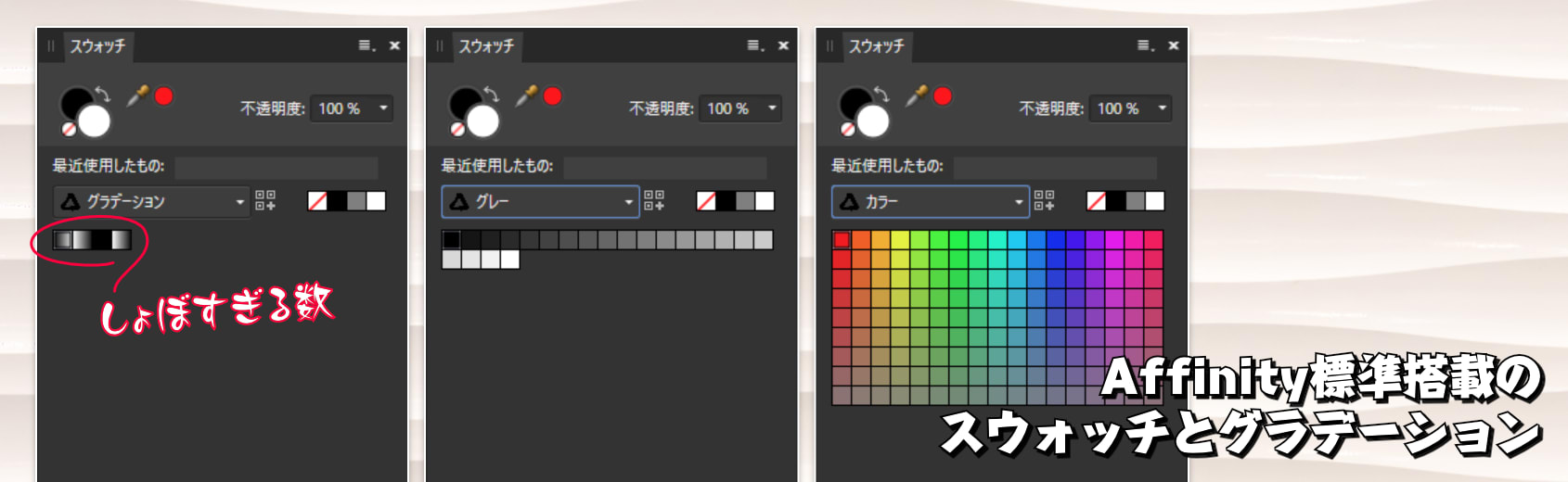Select the top-row blue swatch in カラー palette
The width and height of the screenshot is (1568, 482).
(x=1056, y=240)
